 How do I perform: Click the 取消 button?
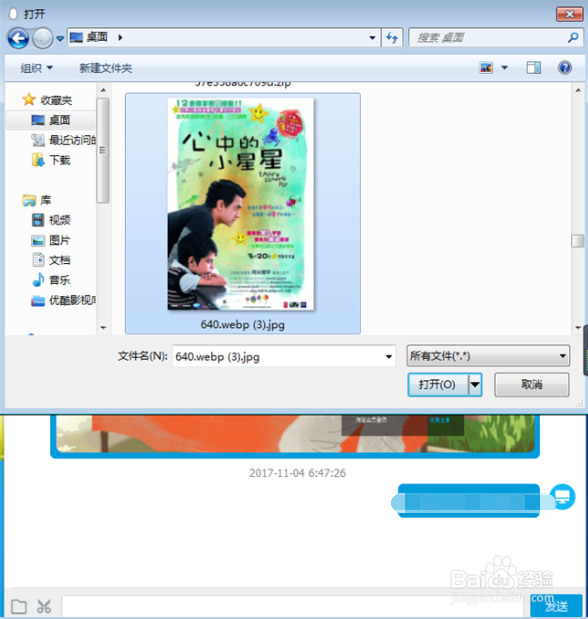[532, 385]
